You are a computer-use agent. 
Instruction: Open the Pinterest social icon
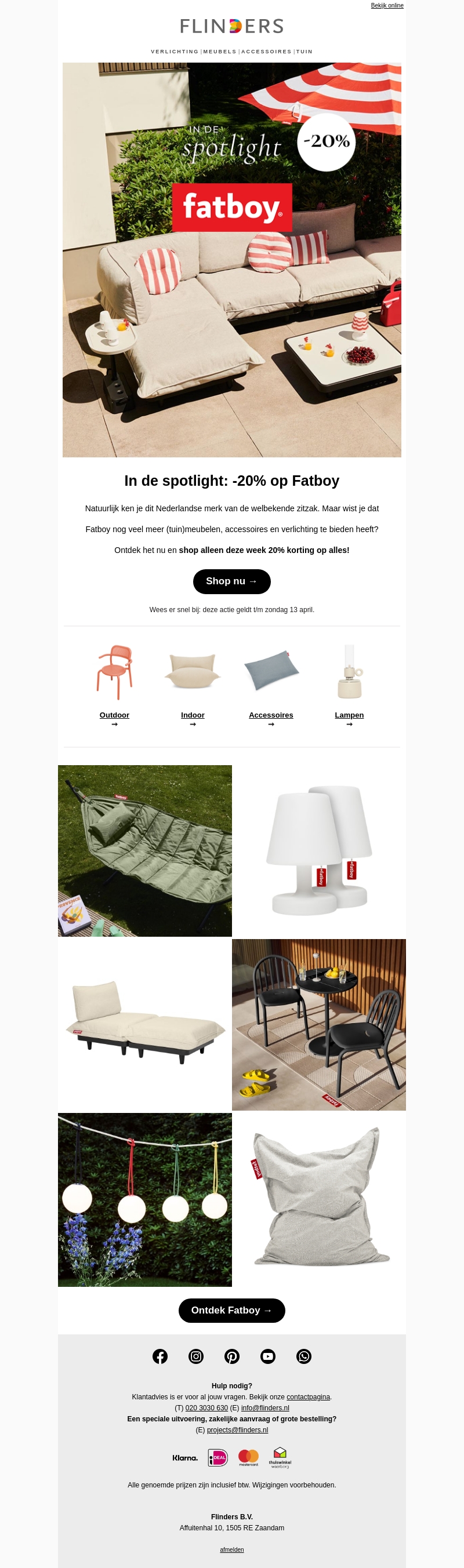(x=232, y=1356)
